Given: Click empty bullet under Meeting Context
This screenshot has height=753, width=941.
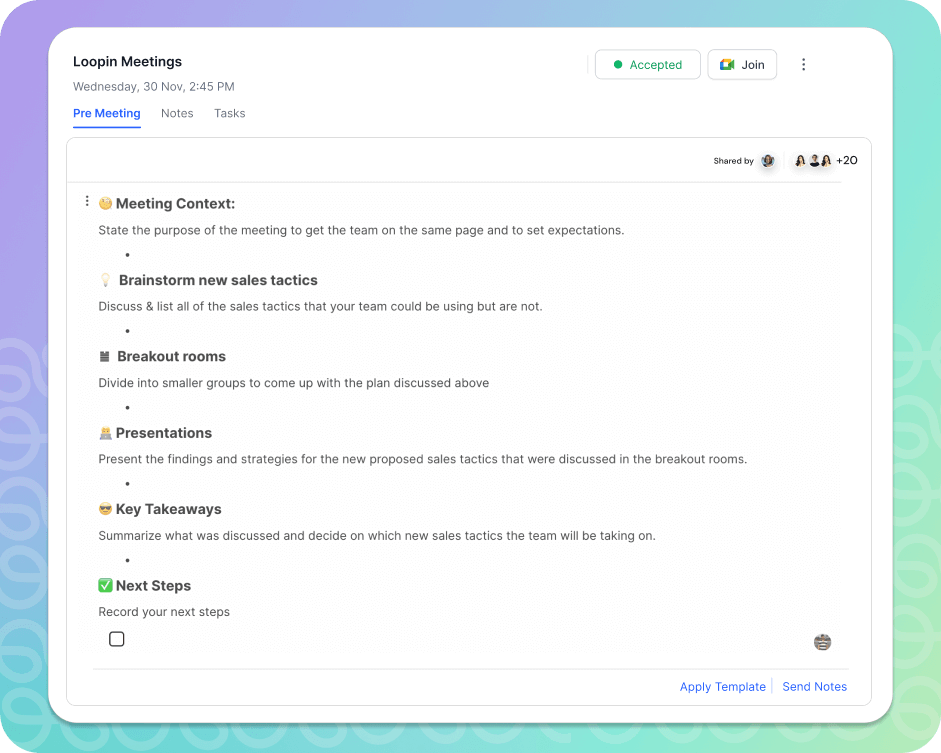Looking at the screenshot, I should point(127,255).
